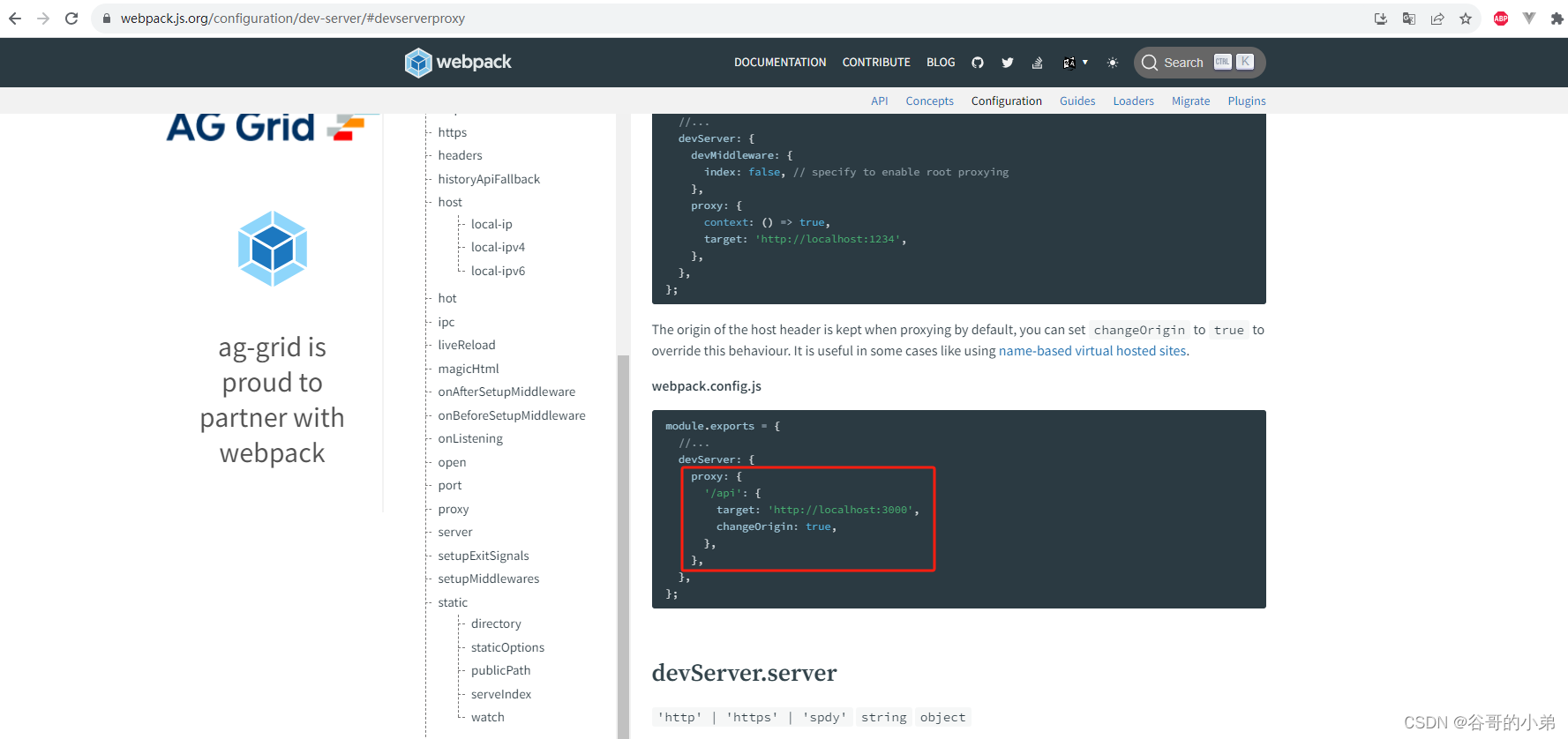
Task: Jump to ipc in sidebar
Action: pos(446,322)
